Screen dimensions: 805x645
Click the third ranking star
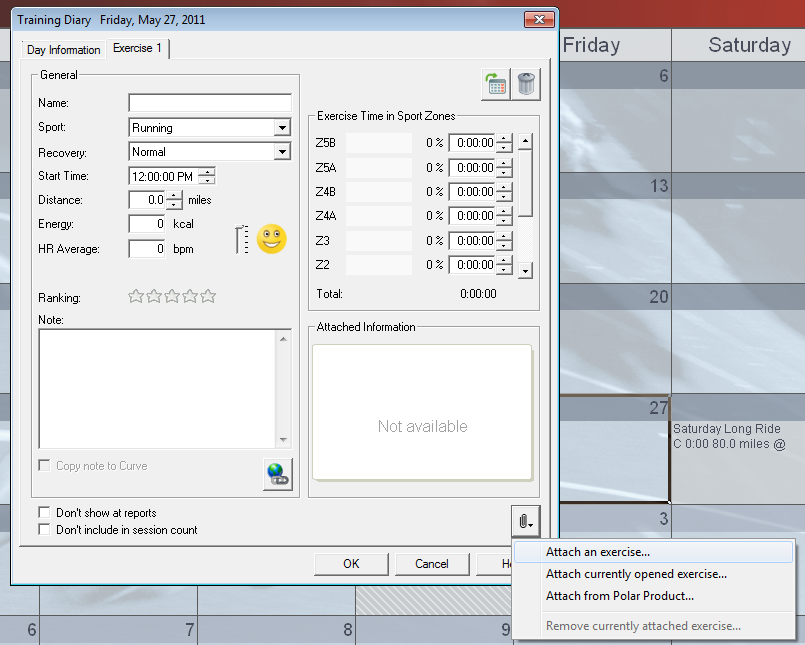(172, 296)
